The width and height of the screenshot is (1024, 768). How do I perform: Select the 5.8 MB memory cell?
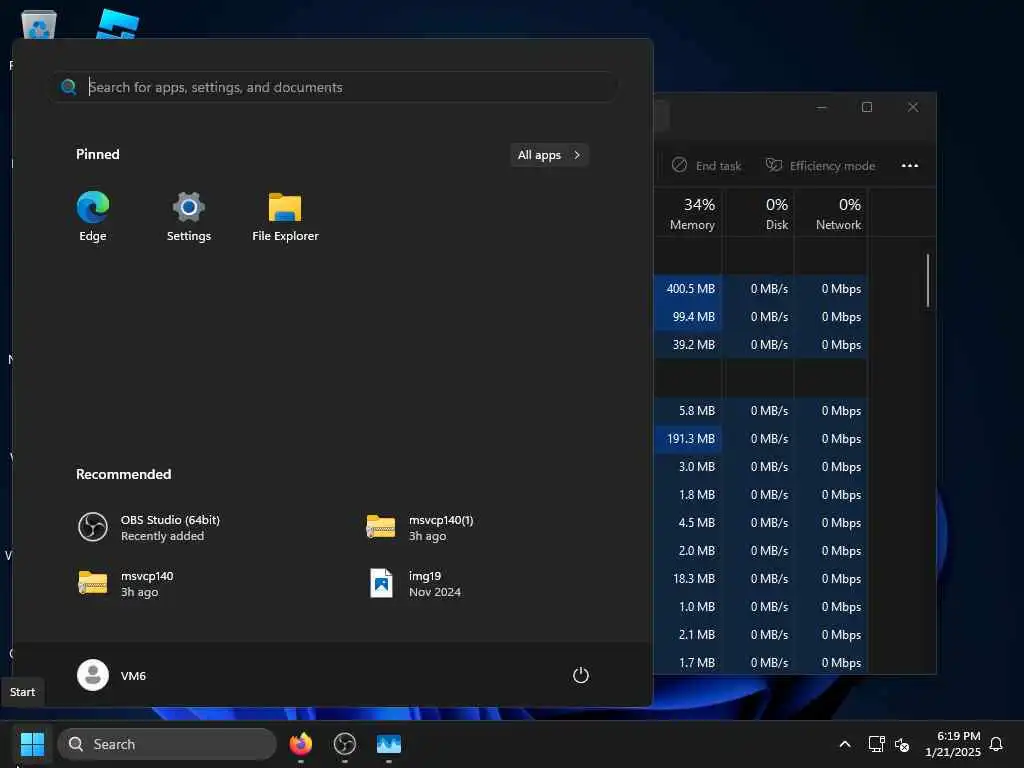click(x=689, y=410)
